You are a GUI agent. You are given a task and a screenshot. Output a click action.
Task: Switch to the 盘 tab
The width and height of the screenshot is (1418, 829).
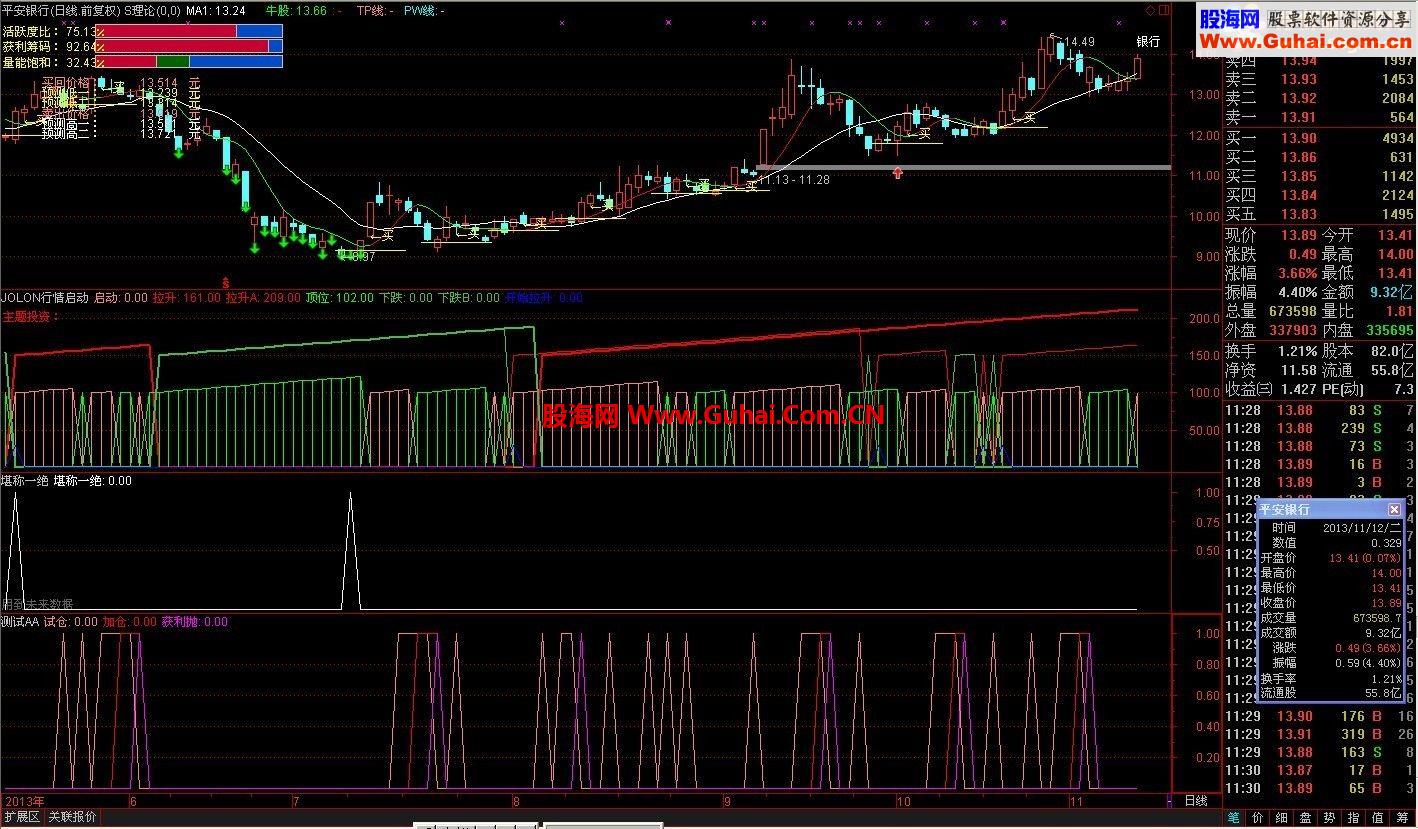pos(1306,818)
